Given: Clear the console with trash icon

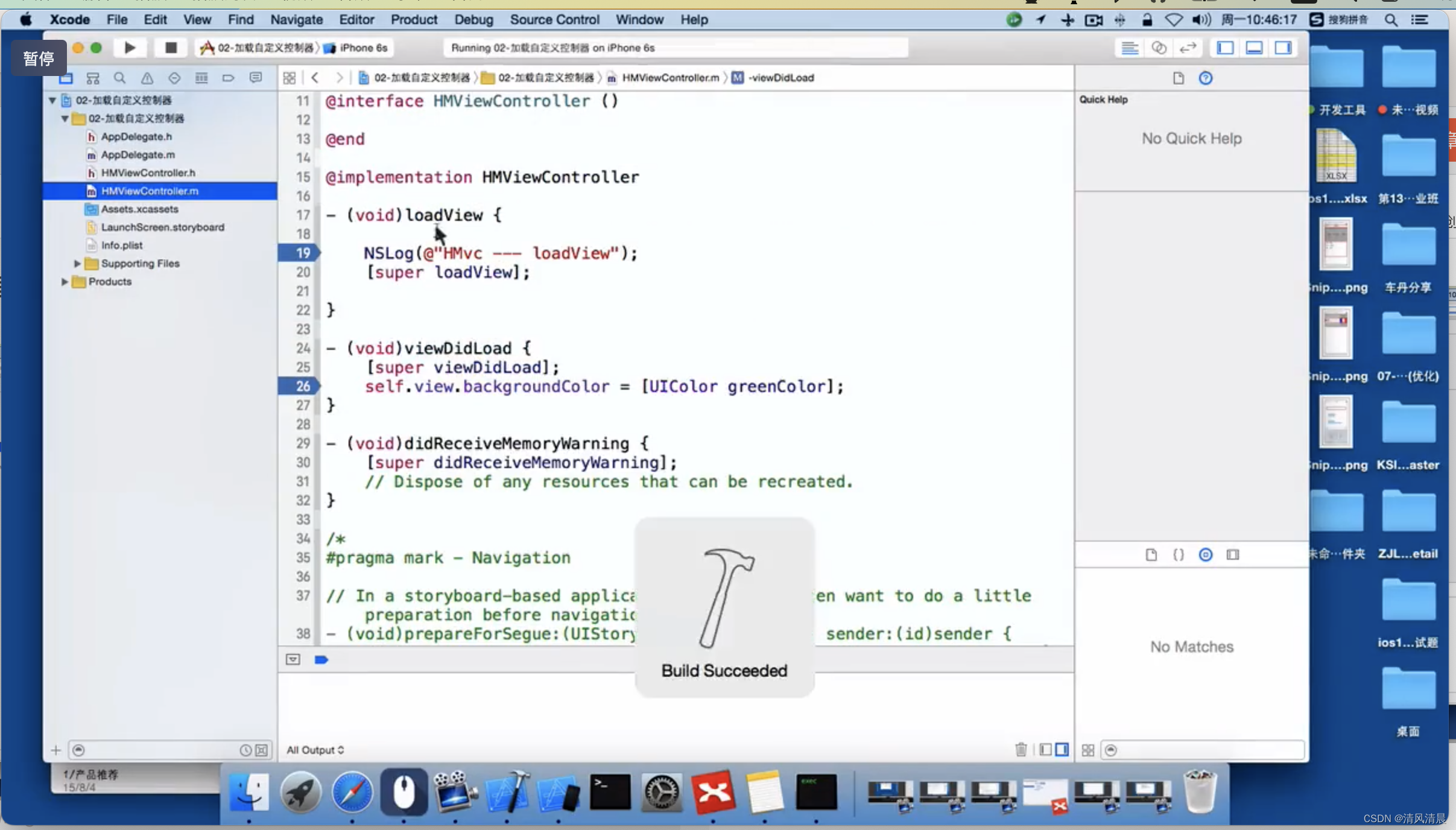Looking at the screenshot, I should (x=1021, y=749).
